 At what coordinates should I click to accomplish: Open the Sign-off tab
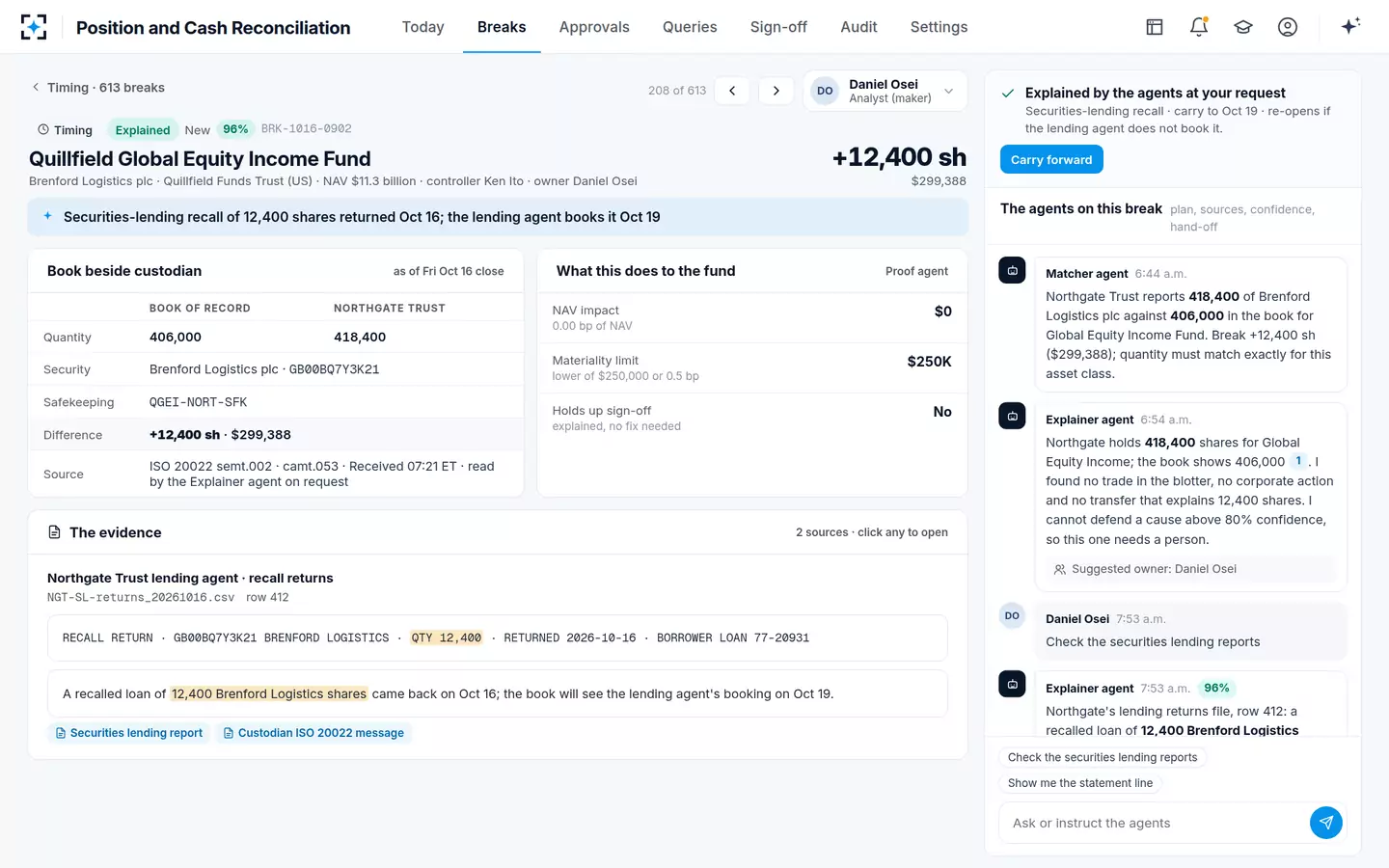[x=778, y=27]
